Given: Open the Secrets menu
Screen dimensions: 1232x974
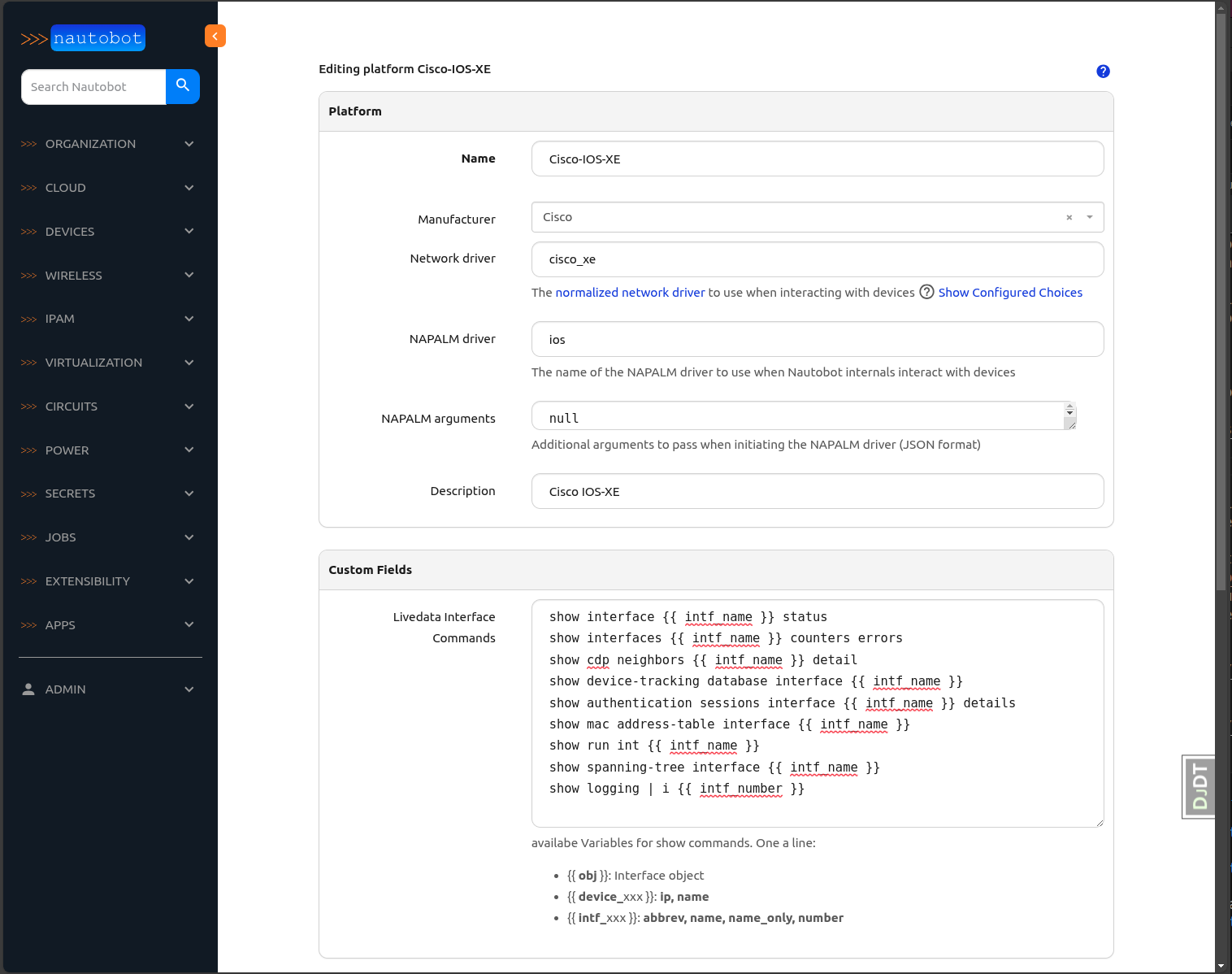Looking at the screenshot, I should click(x=110, y=494).
